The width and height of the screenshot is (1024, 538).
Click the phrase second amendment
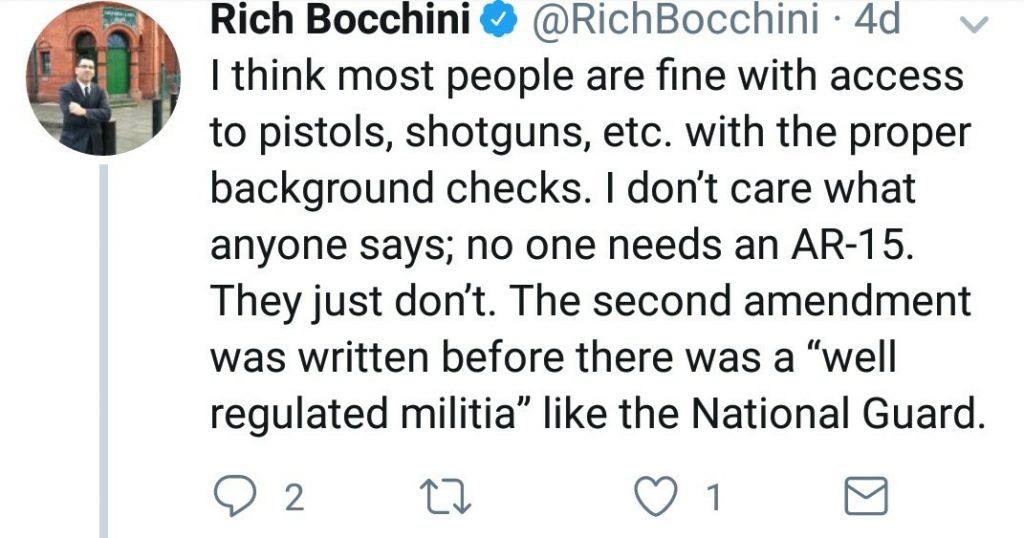[782, 301]
